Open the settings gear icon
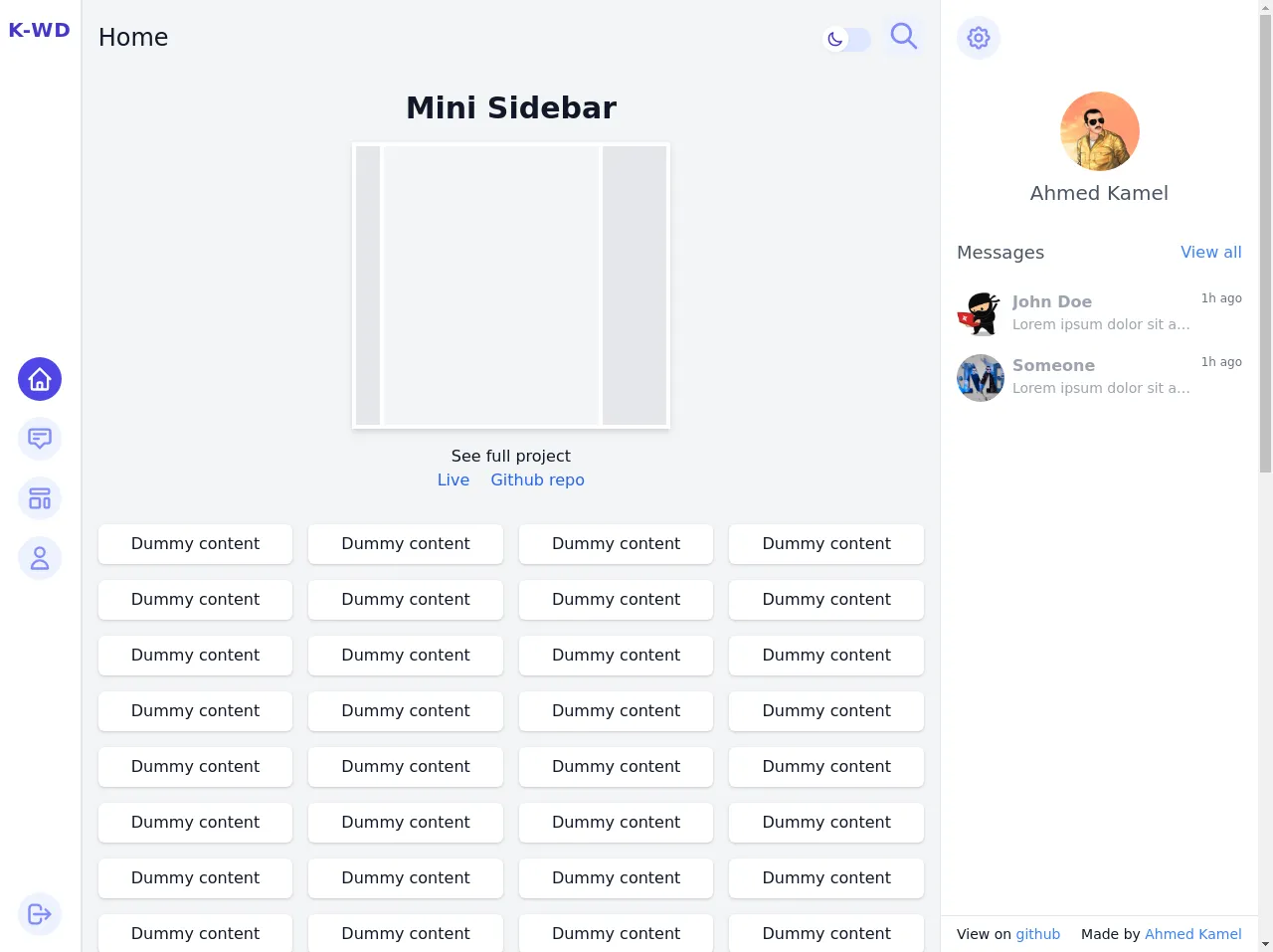This screenshot has height=952, width=1273. click(x=979, y=38)
